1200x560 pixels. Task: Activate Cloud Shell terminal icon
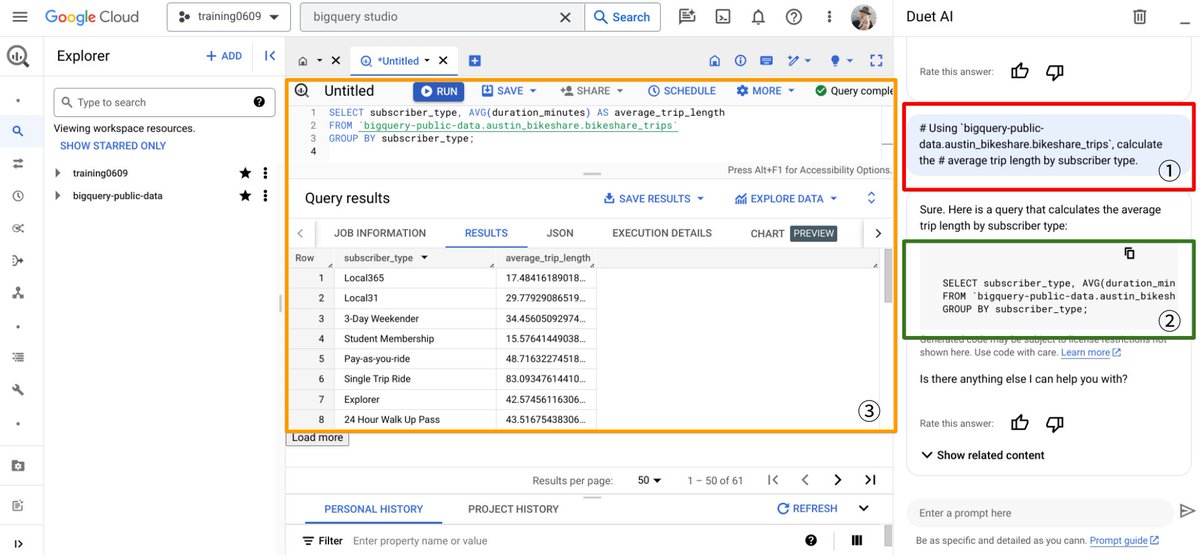723,17
